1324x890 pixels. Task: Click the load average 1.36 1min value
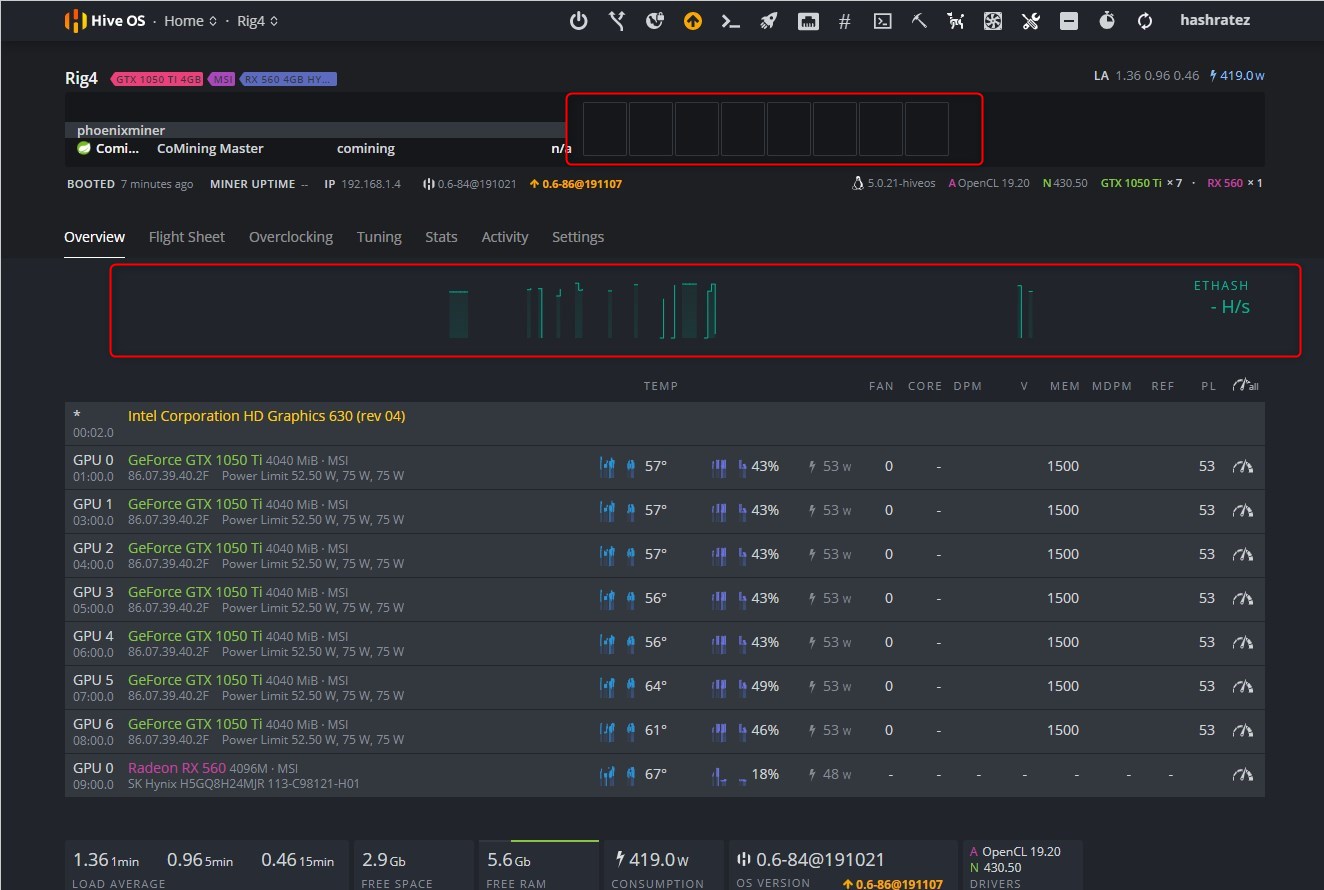tap(106, 860)
